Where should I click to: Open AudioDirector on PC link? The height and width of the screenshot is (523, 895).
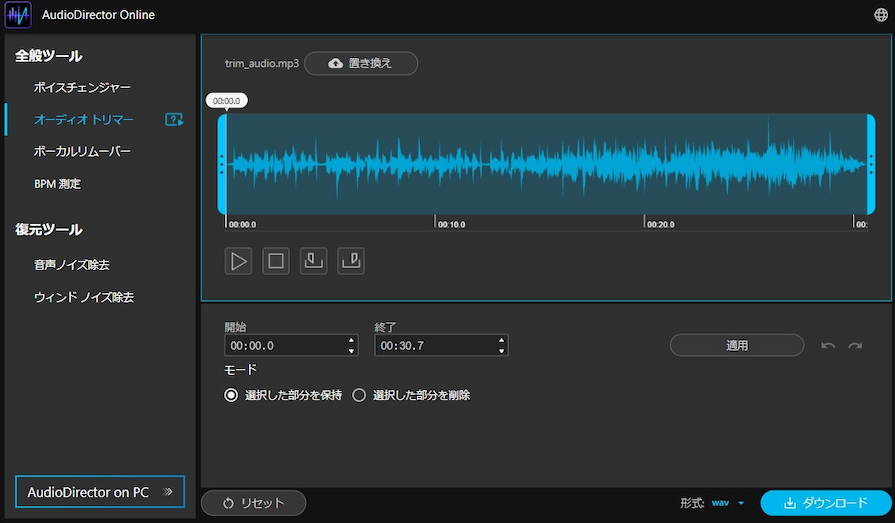tap(100, 492)
